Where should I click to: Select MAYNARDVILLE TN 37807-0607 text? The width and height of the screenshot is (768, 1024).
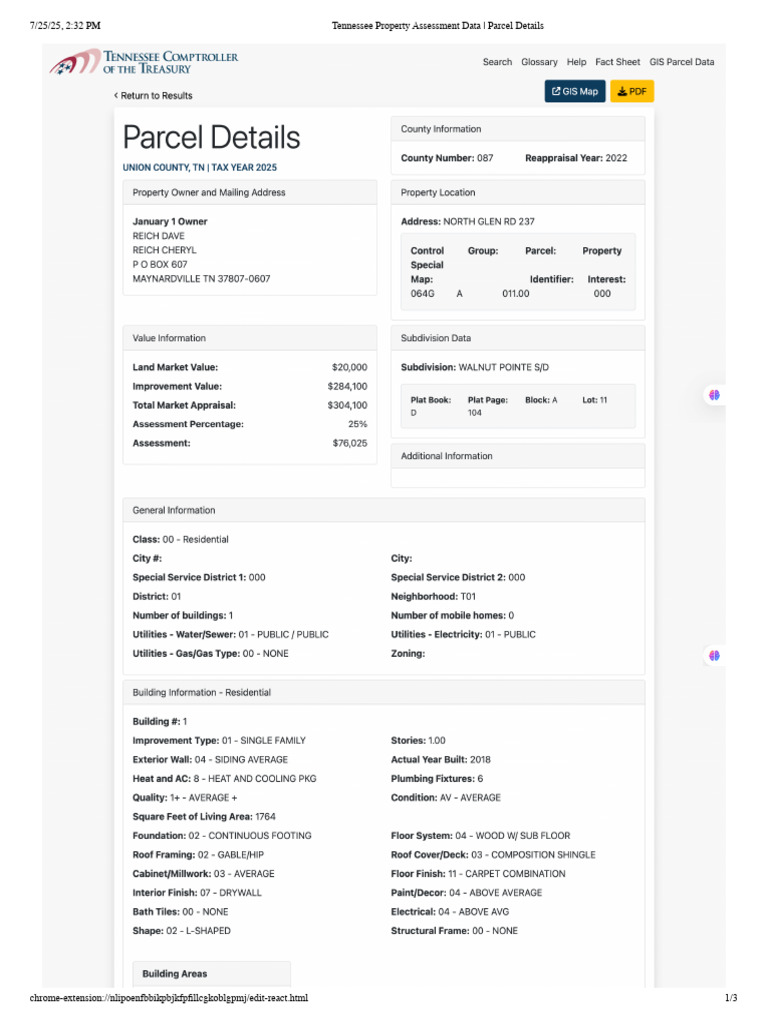click(201, 279)
